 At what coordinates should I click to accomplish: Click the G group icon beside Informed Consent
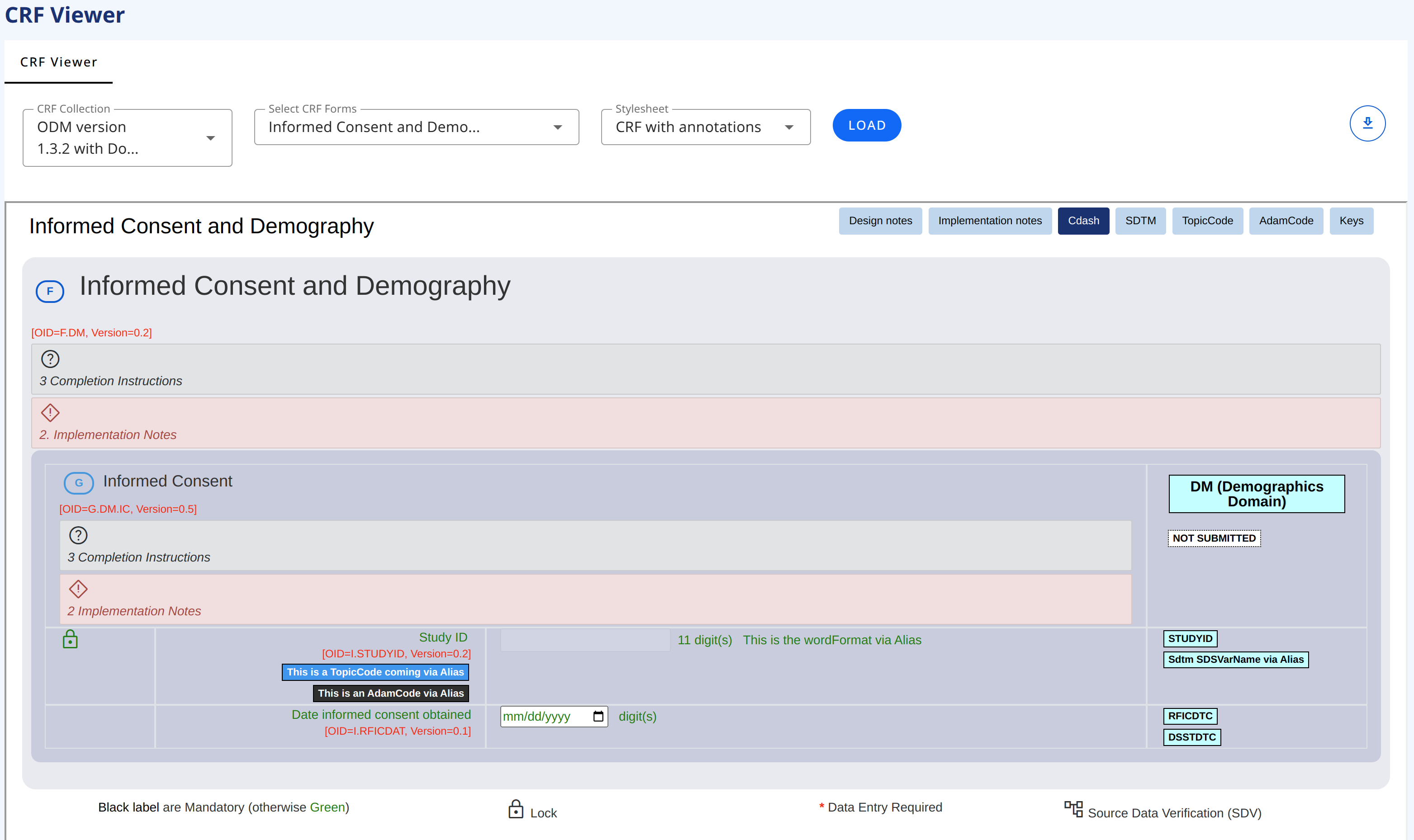[79, 483]
